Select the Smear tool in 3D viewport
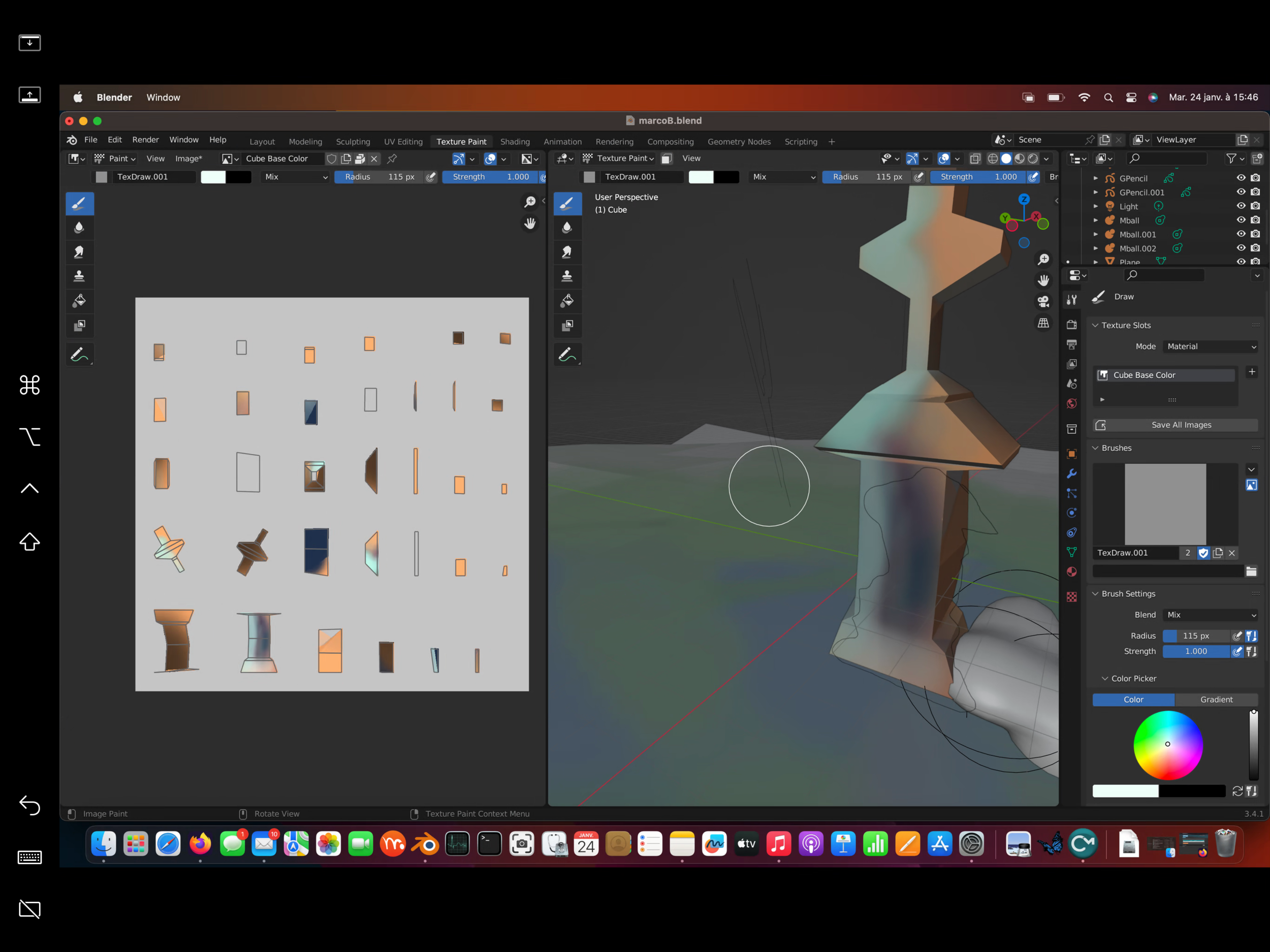 (567, 252)
